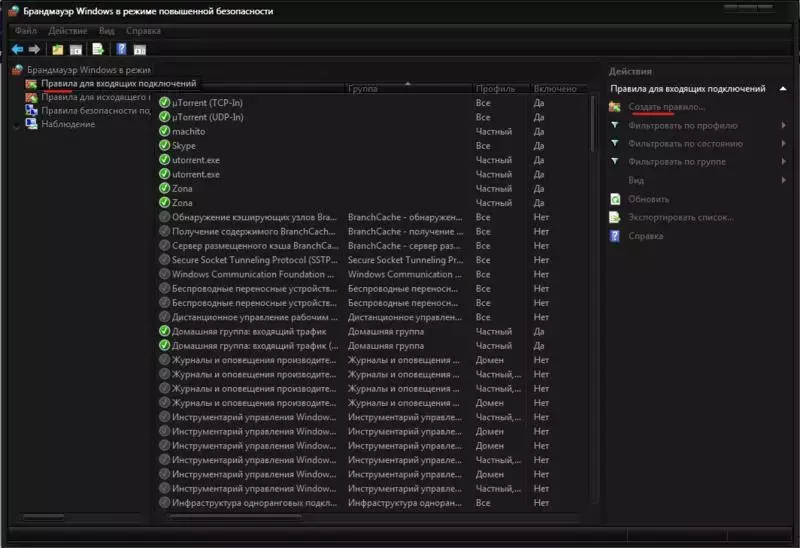Click gray icon of Secure Socket Tunneling rule
This screenshot has width=800, height=548.
164,260
